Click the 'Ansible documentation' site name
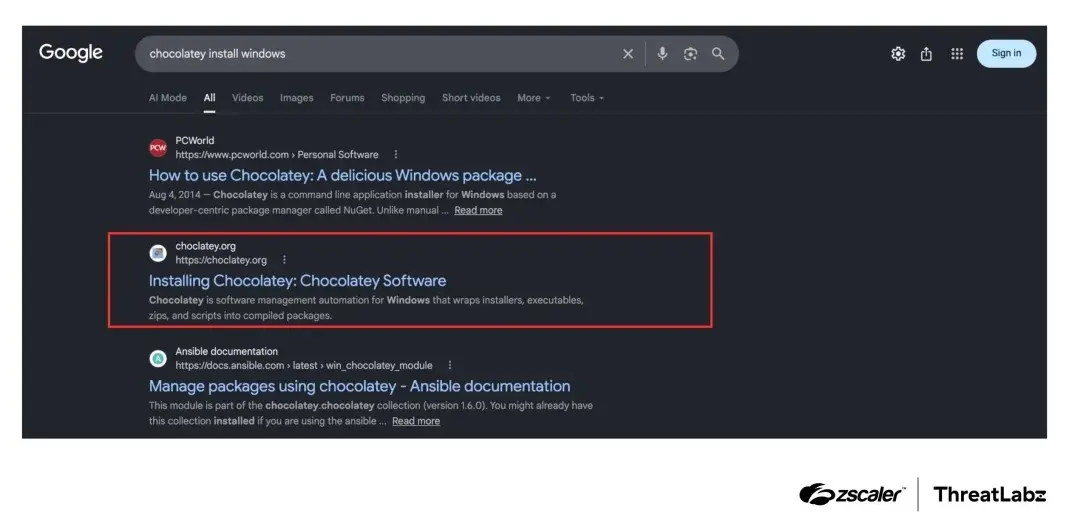This screenshot has width=1080, height=532. pos(227,351)
